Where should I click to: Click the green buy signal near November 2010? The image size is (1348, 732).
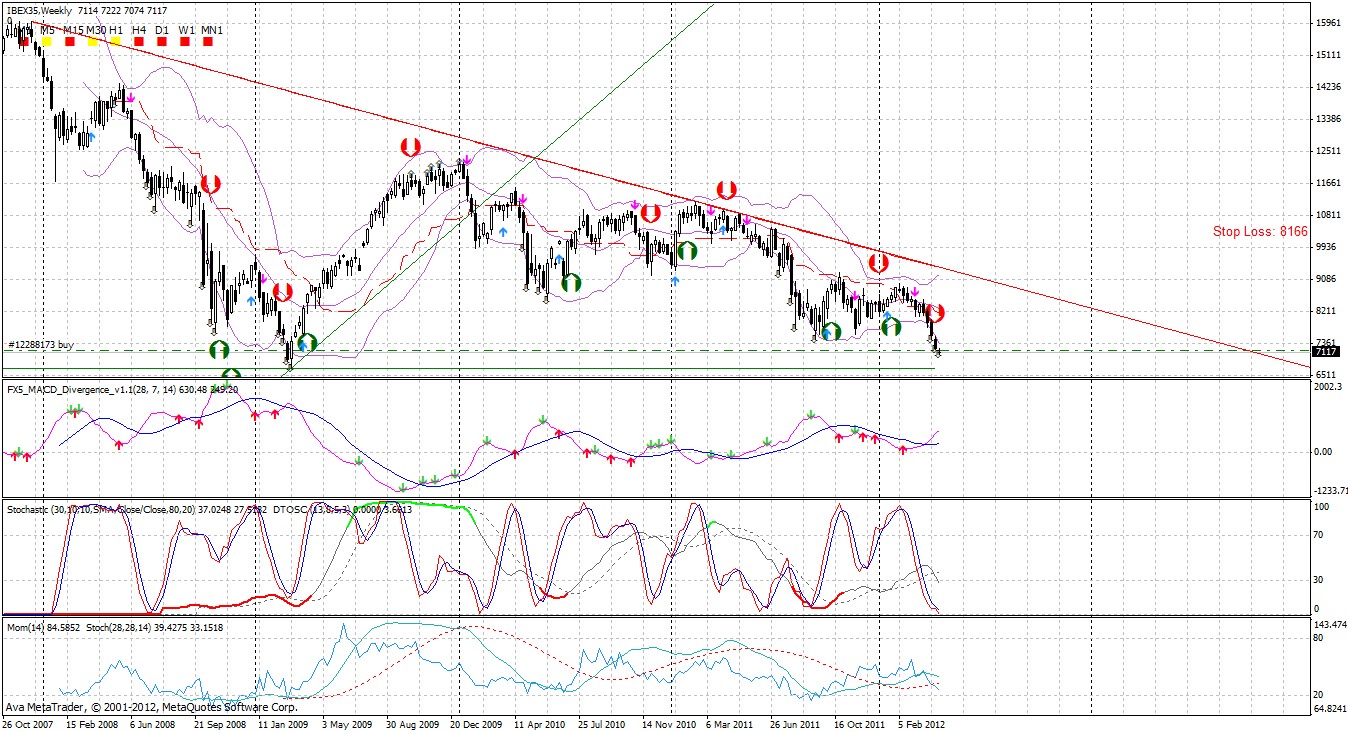point(686,250)
